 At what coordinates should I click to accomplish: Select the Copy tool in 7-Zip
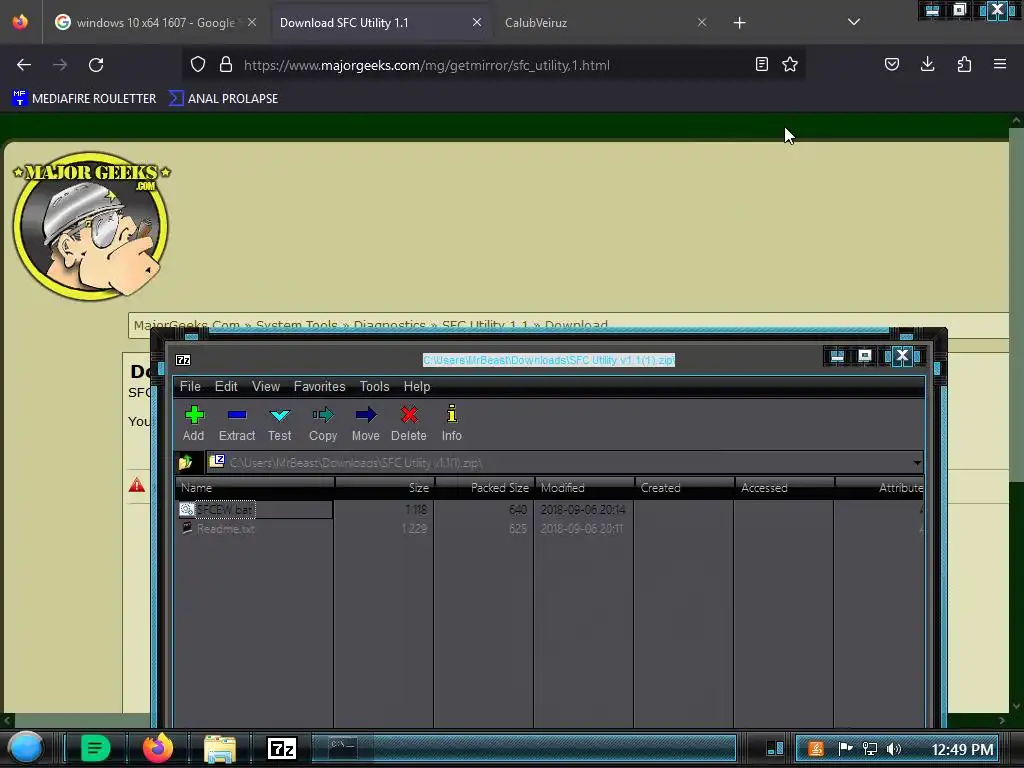tap(323, 423)
